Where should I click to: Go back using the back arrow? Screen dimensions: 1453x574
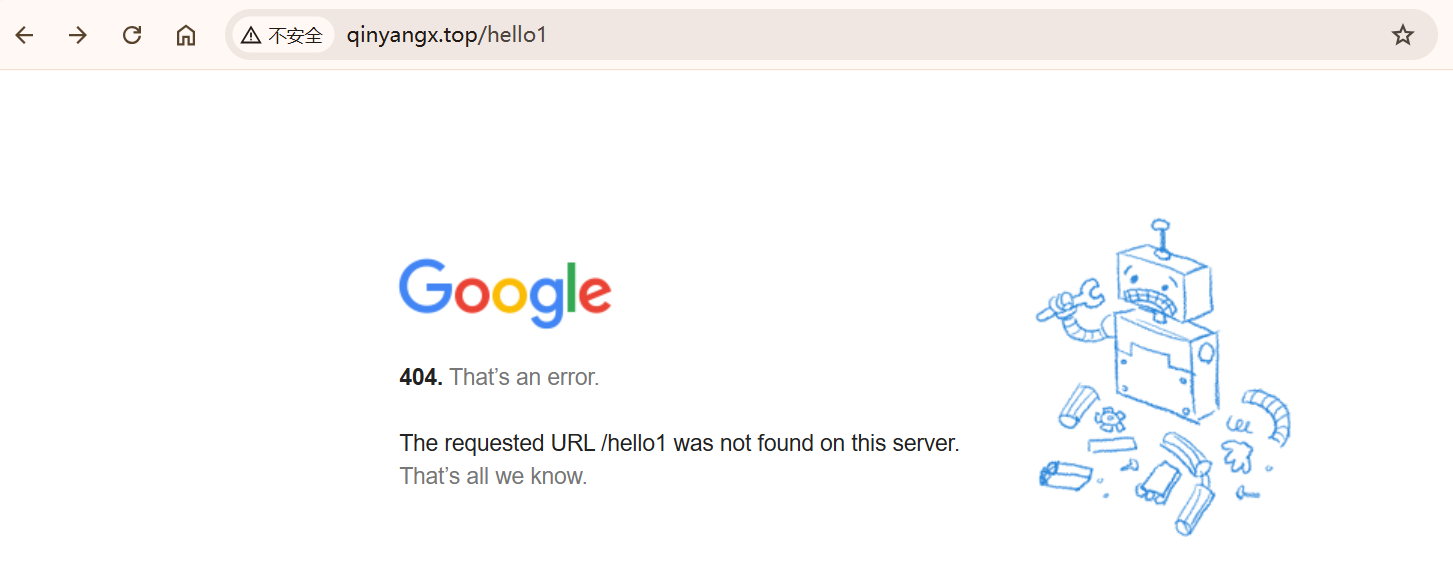coord(24,35)
